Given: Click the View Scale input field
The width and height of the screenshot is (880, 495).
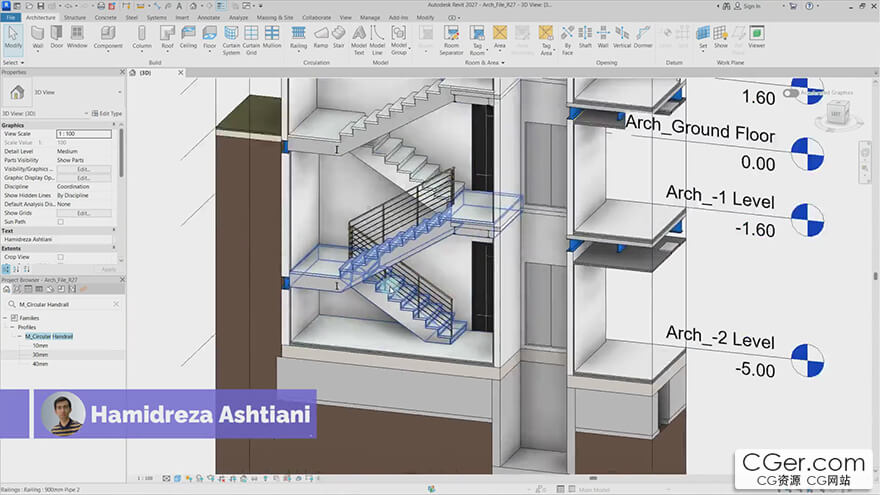Looking at the screenshot, I should coord(84,134).
